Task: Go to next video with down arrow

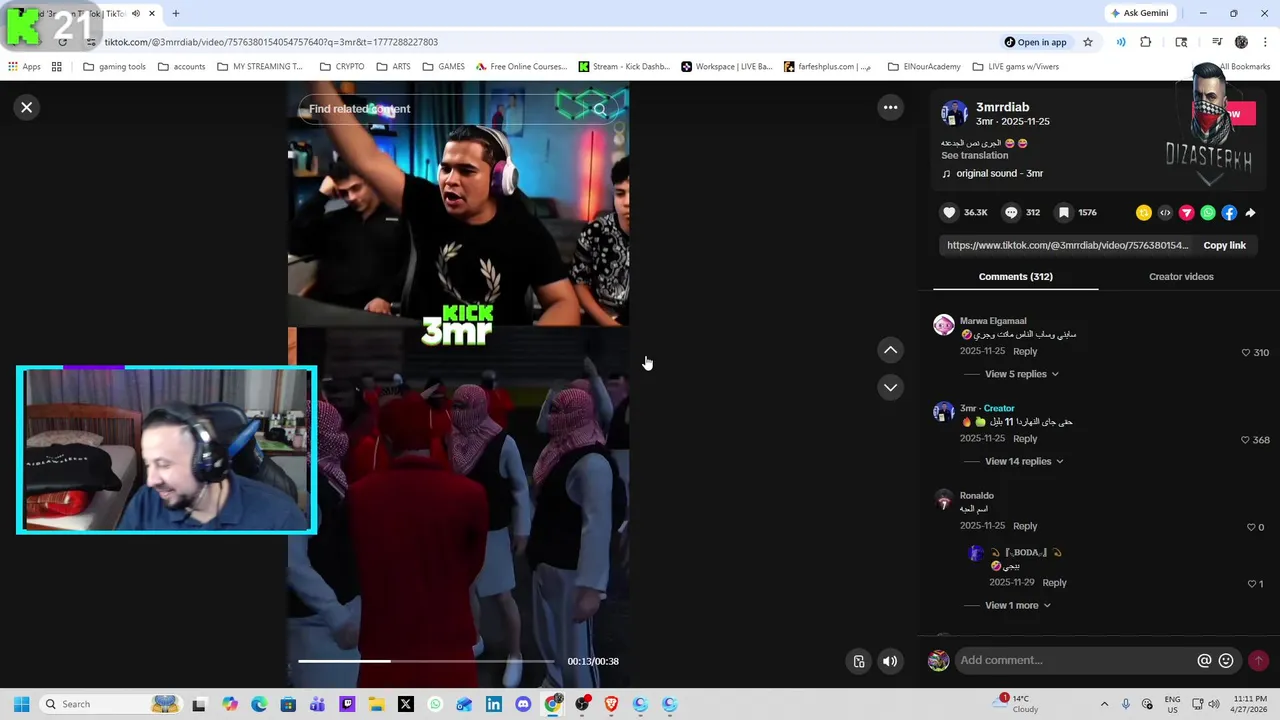Action: coord(890,387)
